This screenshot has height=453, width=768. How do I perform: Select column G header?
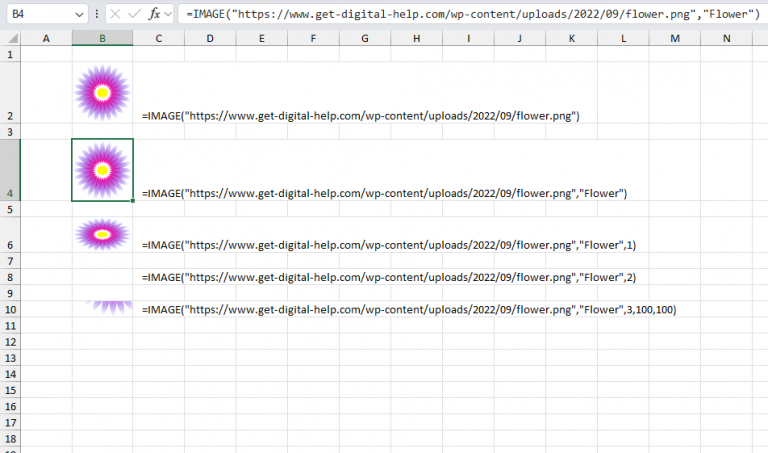[365, 38]
